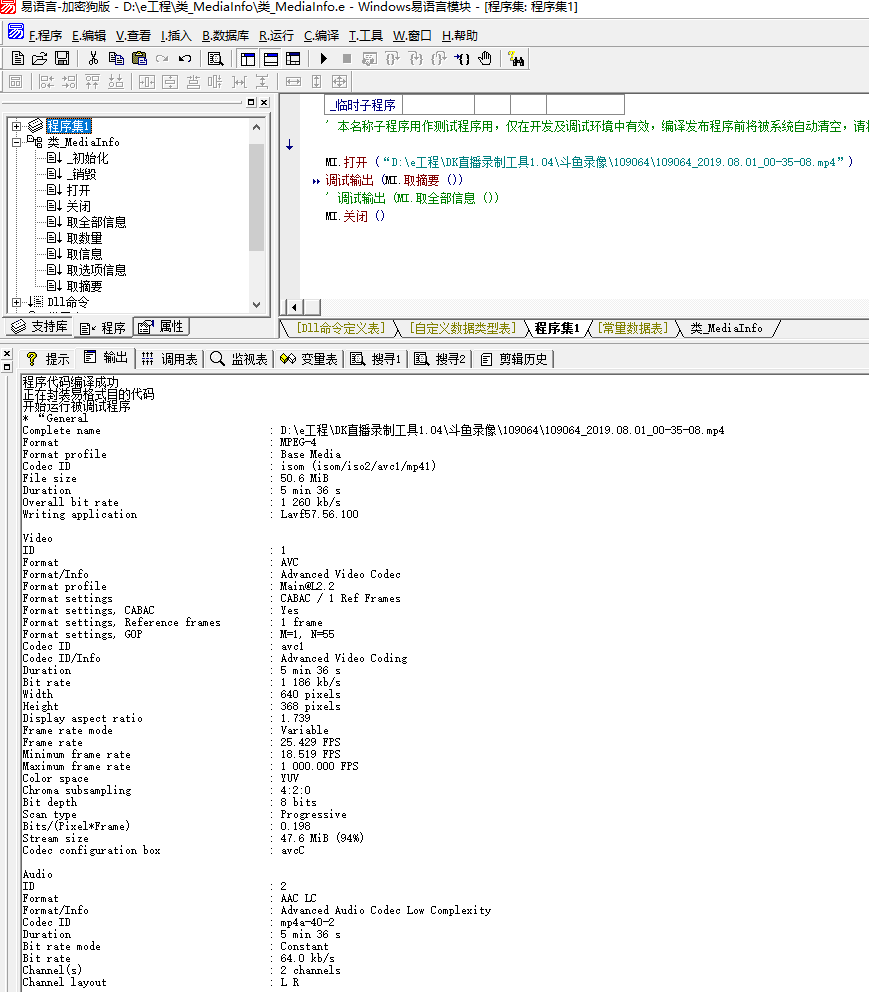869x992 pixels.
Task: Open the 类_MediaInfo editor tab
Action: (726, 328)
